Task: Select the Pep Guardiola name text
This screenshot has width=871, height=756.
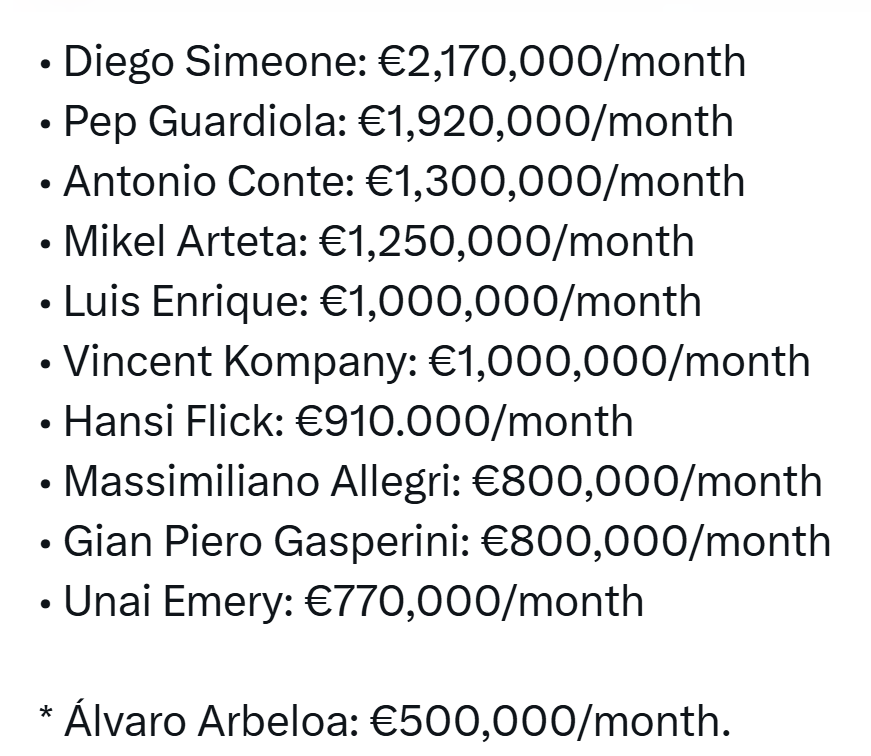Action: pos(205,122)
